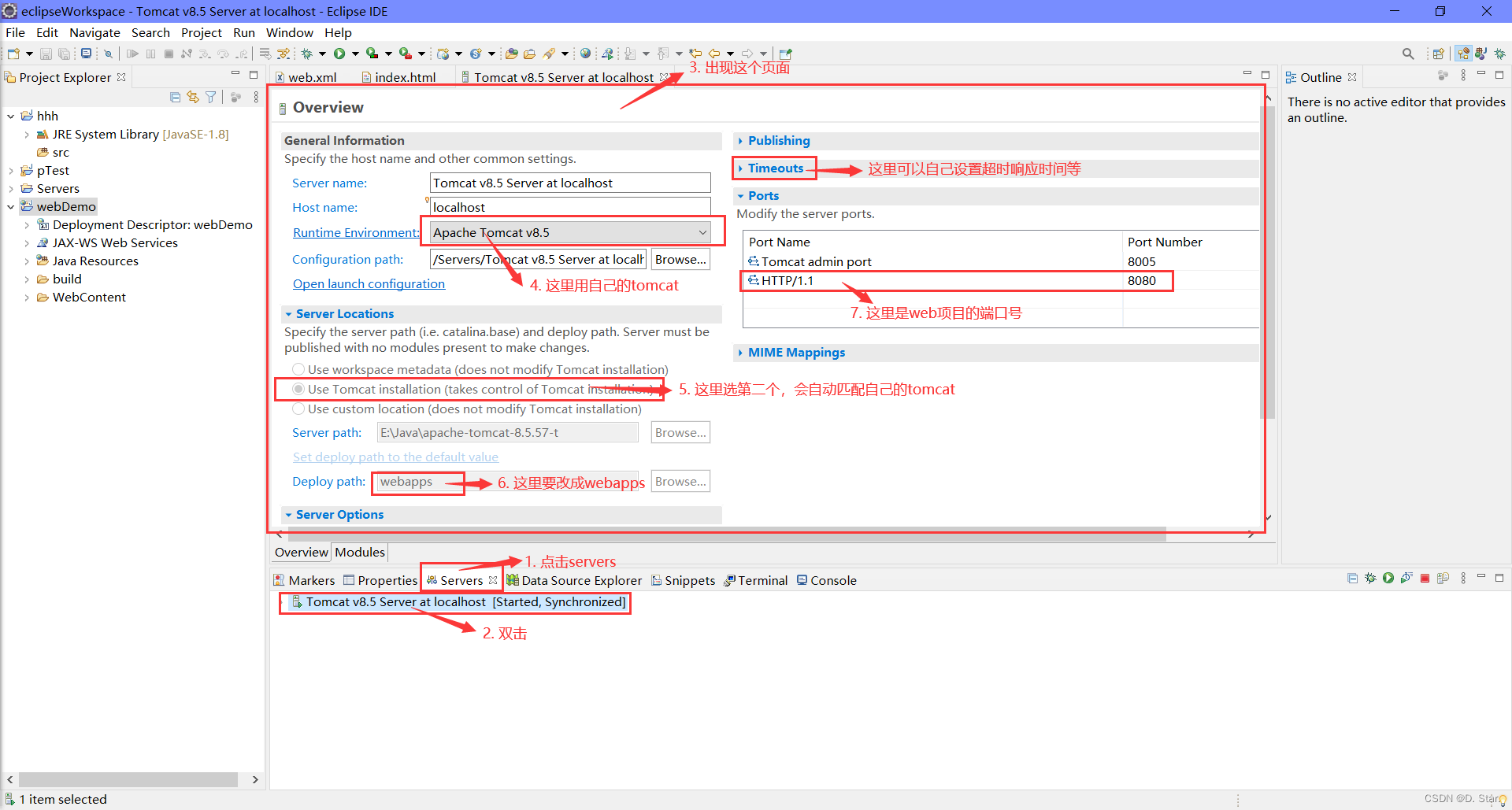Switch to the Java perspective icon
This screenshot has height=810, width=1512.
pos(1481,54)
